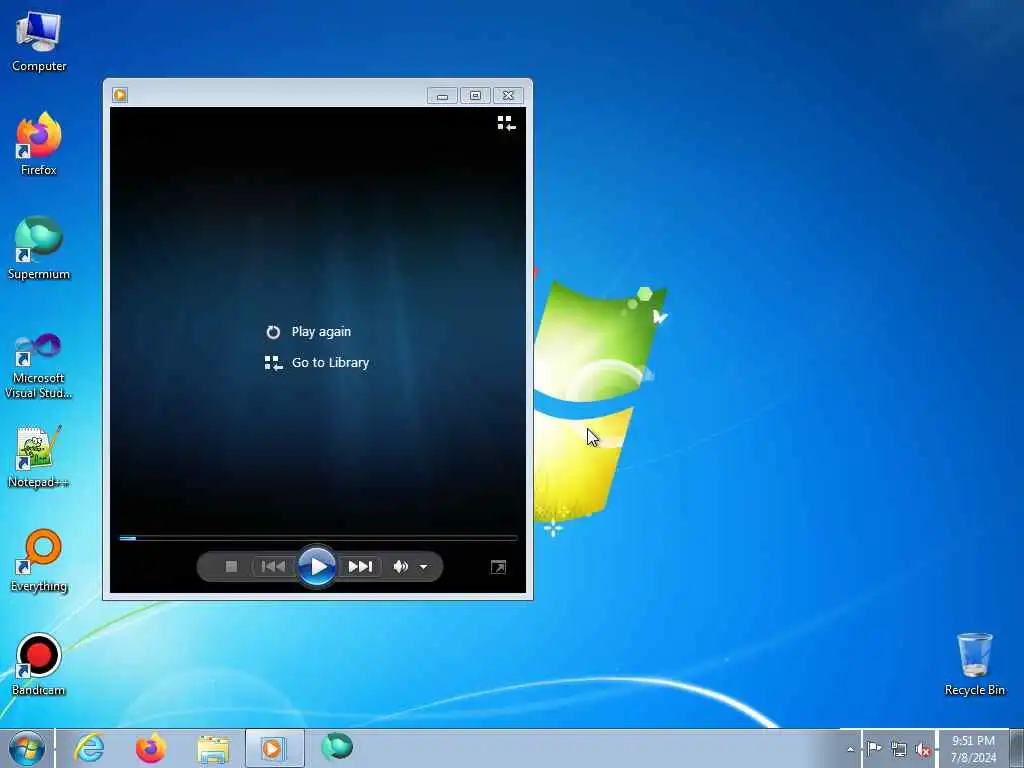1024x768 pixels.
Task: Select the Microsoft Visual Studio shortcut
Action: pos(39,366)
